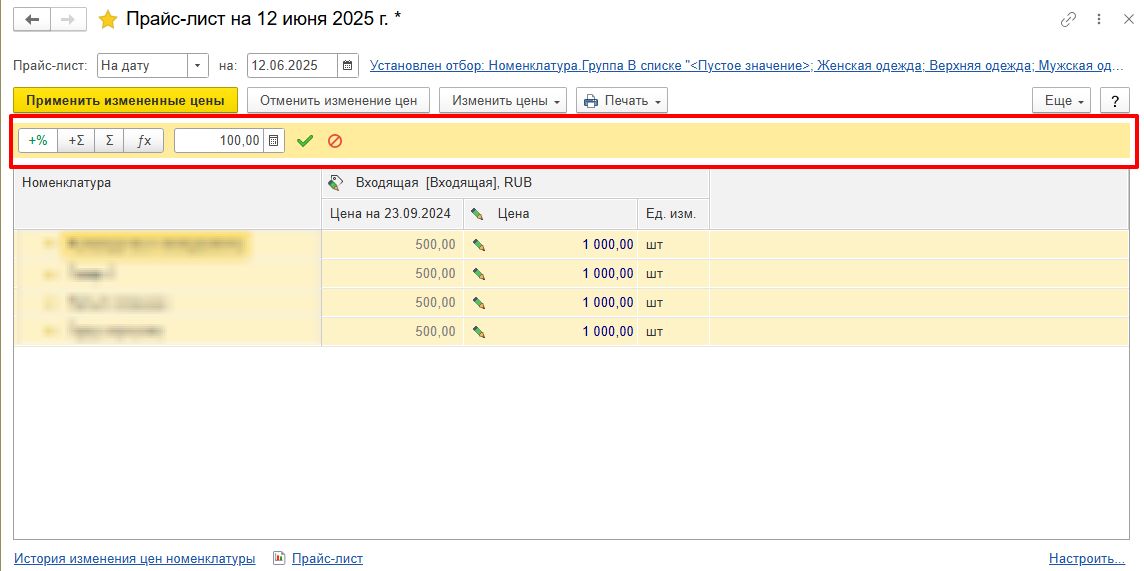Open "История изменения цен номенклатуры" link
The width and height of the screenshot is (1144, 571).
tap(135, 559)
